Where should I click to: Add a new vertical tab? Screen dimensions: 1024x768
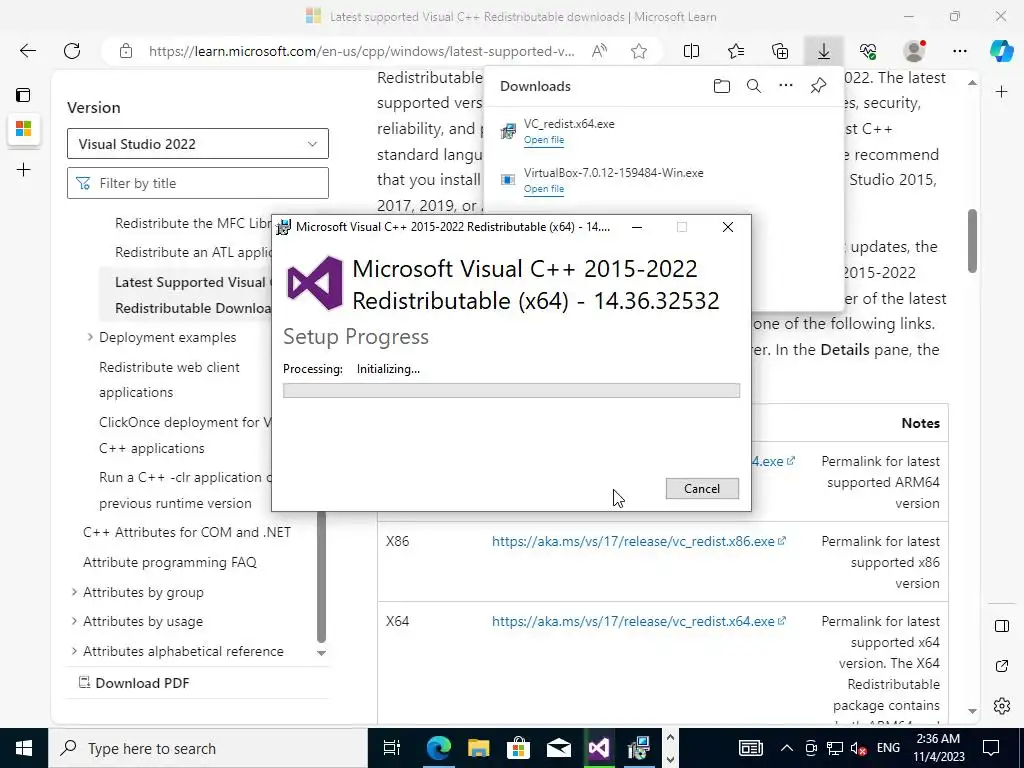point(24,170)
